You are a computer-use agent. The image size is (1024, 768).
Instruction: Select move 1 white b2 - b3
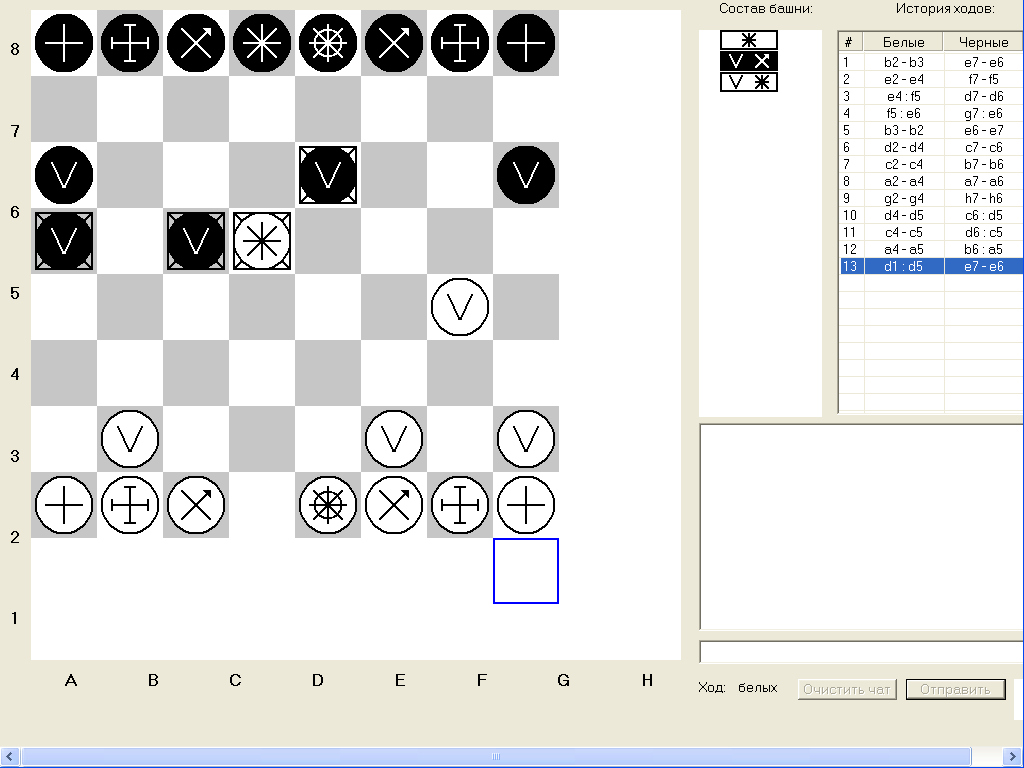tap(904, 62)
